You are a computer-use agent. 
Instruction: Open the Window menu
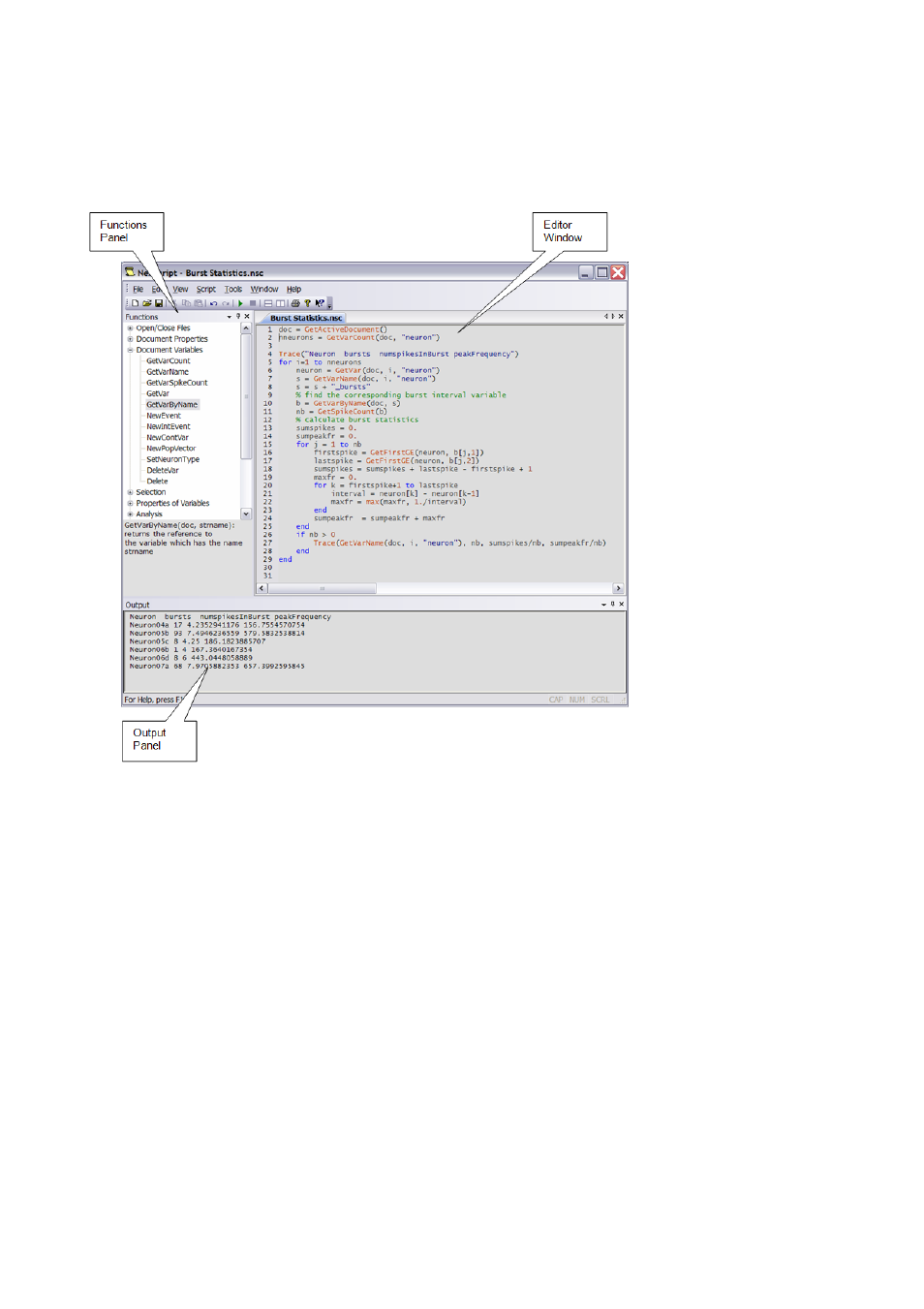264,289
